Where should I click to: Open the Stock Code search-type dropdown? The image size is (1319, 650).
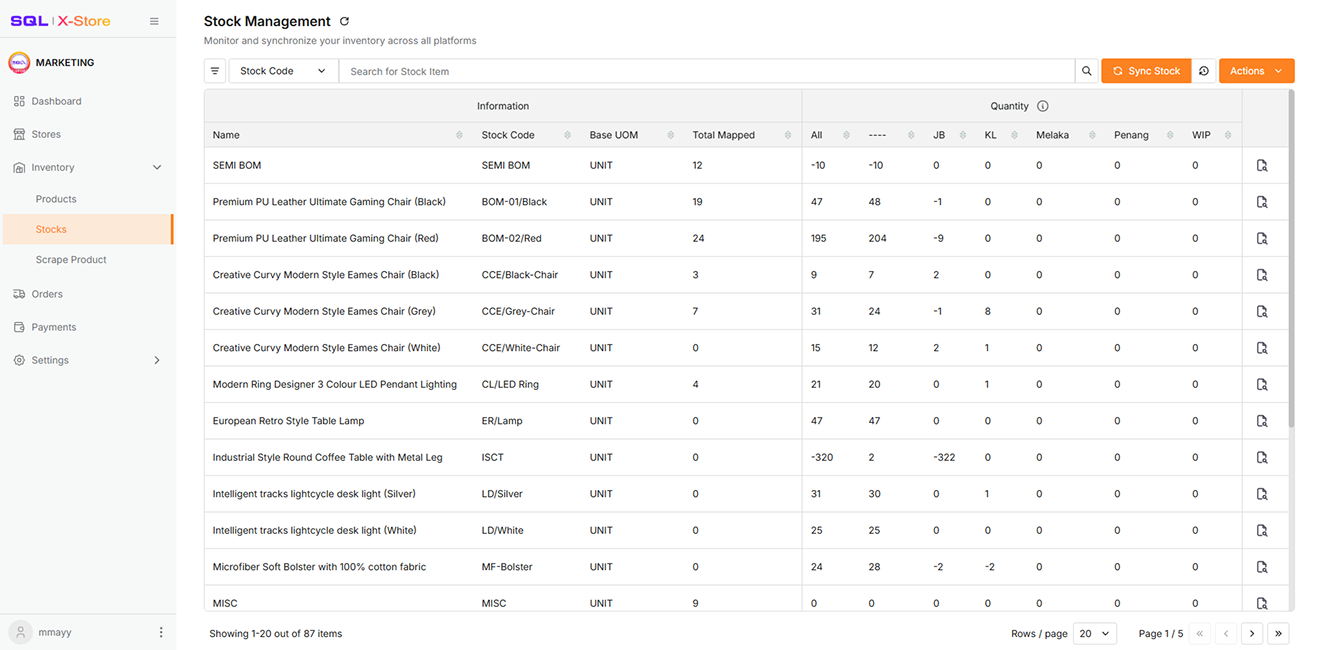coord(283,71)
